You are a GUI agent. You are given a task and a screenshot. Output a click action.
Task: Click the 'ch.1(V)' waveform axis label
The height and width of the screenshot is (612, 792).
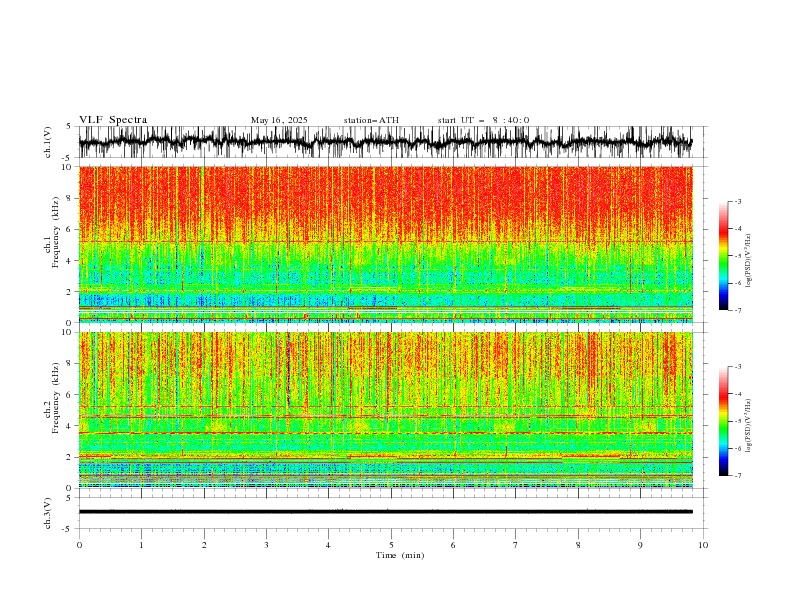click(x=48, y=142)
